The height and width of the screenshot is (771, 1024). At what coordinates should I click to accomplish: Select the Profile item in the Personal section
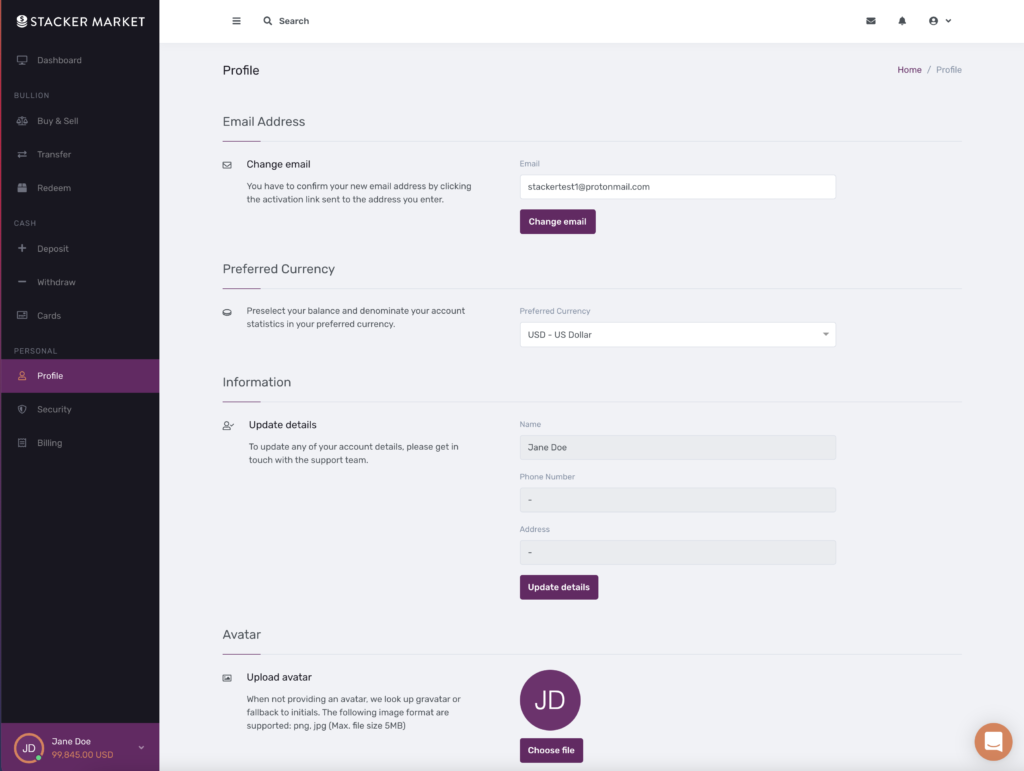(x=50, y=375)
